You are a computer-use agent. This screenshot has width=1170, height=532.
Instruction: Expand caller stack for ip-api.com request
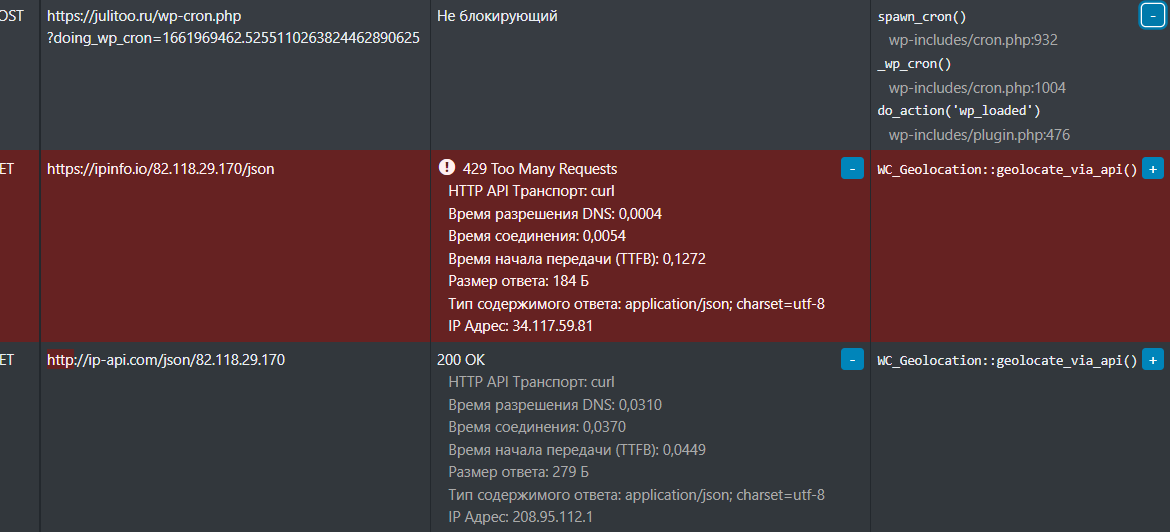[1152, 360]
